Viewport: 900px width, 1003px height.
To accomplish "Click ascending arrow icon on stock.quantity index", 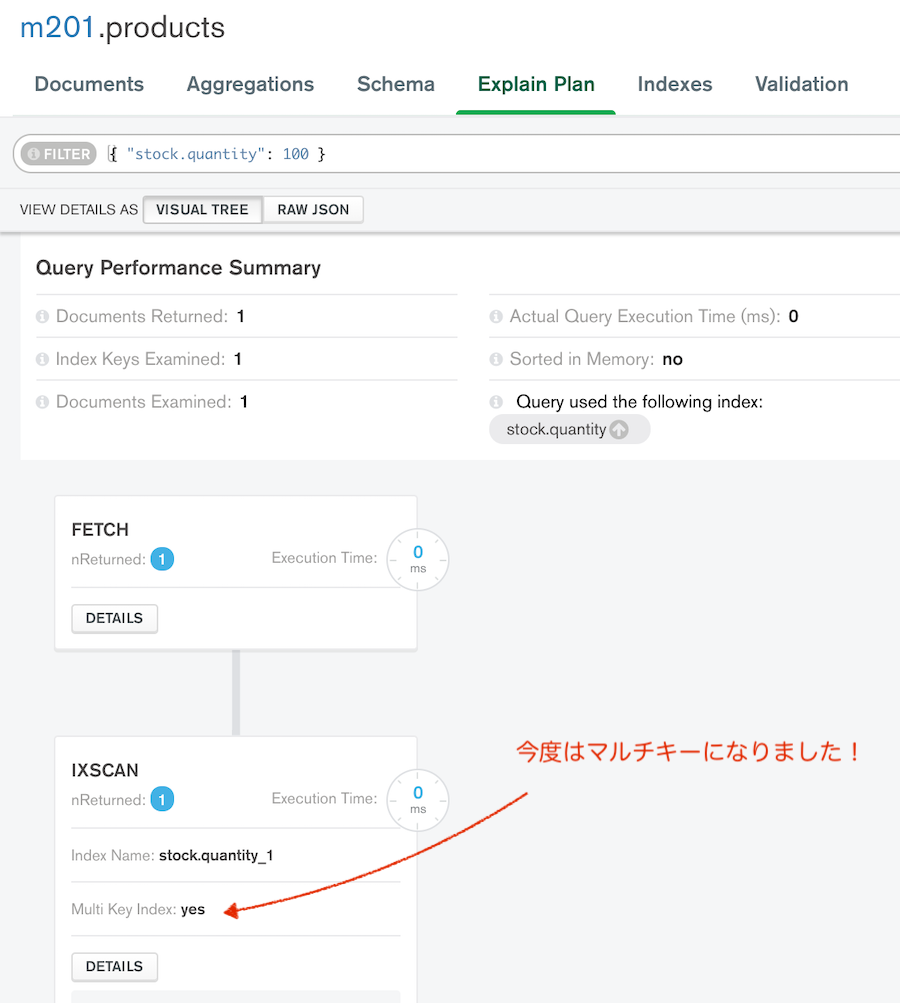I will [x=619, y=429].
